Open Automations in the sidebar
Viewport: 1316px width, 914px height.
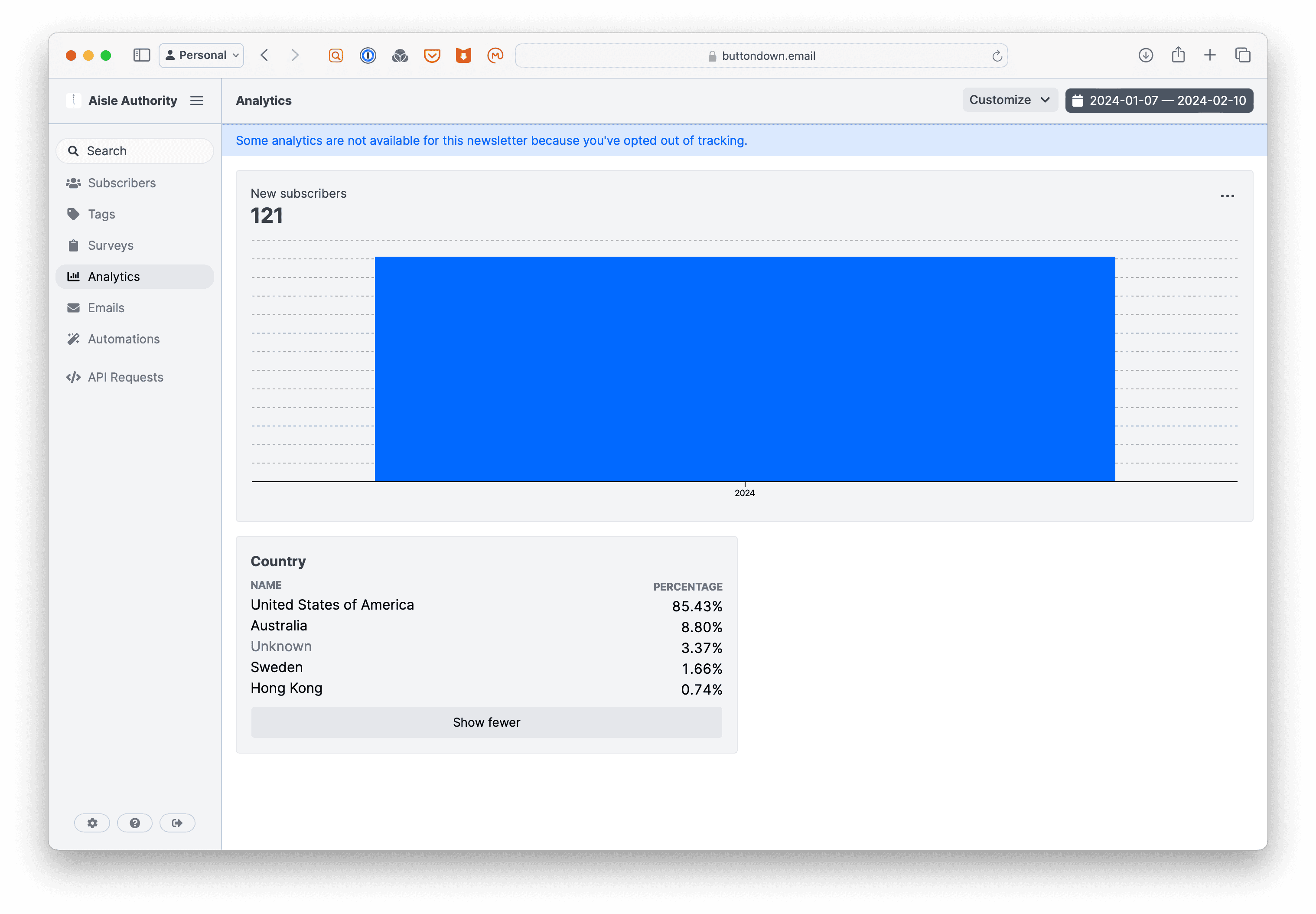pyautogui.click(x=124, y=339)
